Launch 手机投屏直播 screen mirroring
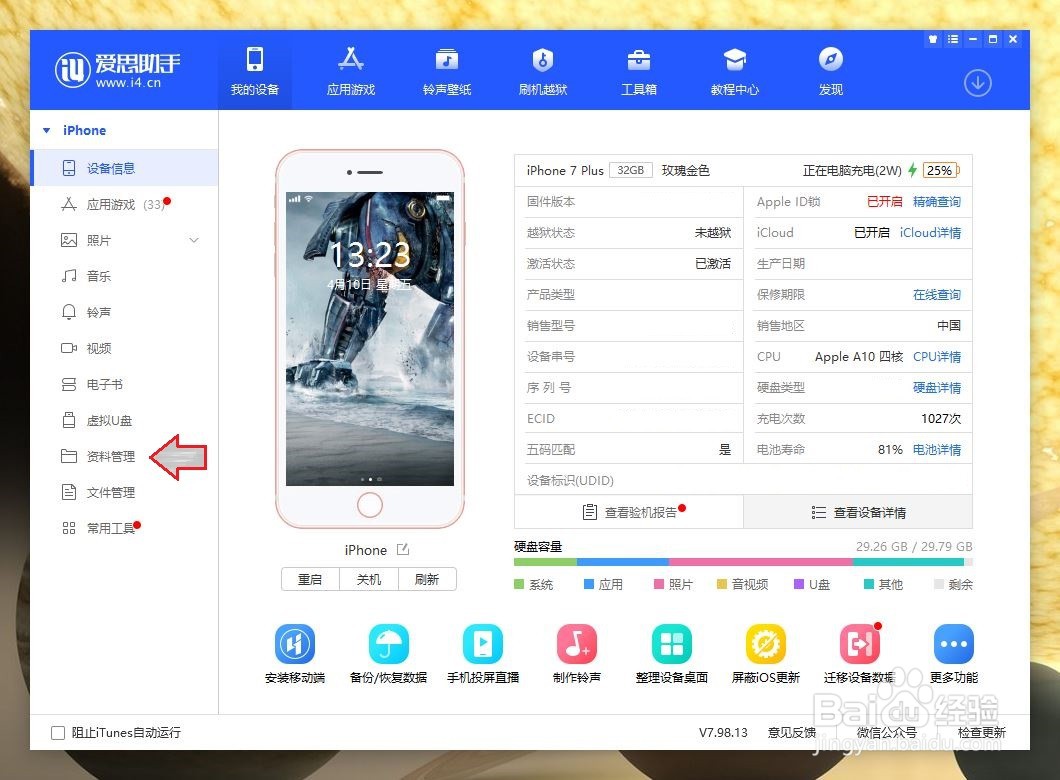 click(x=483, y=651)
